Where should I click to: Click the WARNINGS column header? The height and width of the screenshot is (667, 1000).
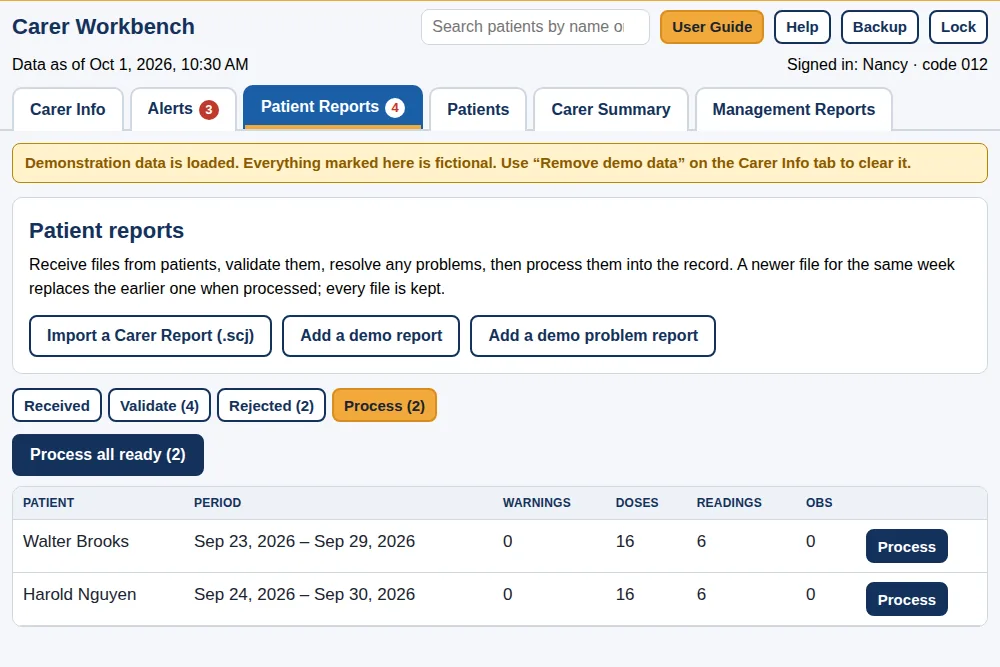tap(536, 502)
